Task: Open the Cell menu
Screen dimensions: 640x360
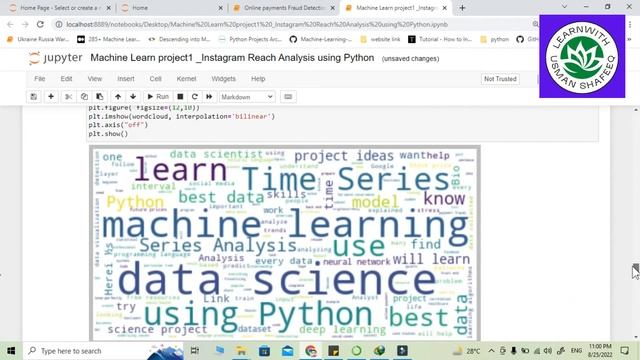Action: coord(156,79)
